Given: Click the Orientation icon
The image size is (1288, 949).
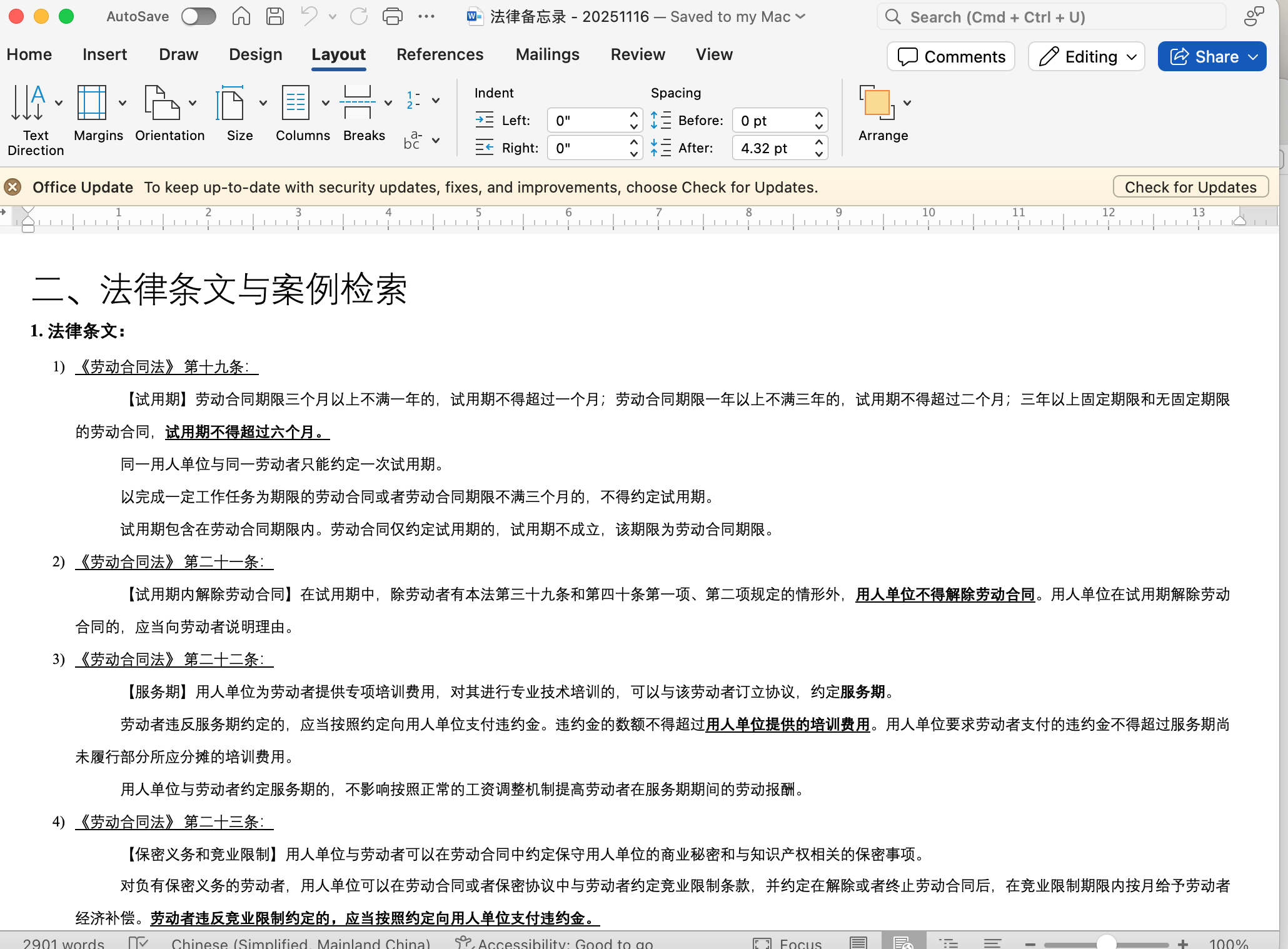Looking at the screenshot, I should point(162,103).
